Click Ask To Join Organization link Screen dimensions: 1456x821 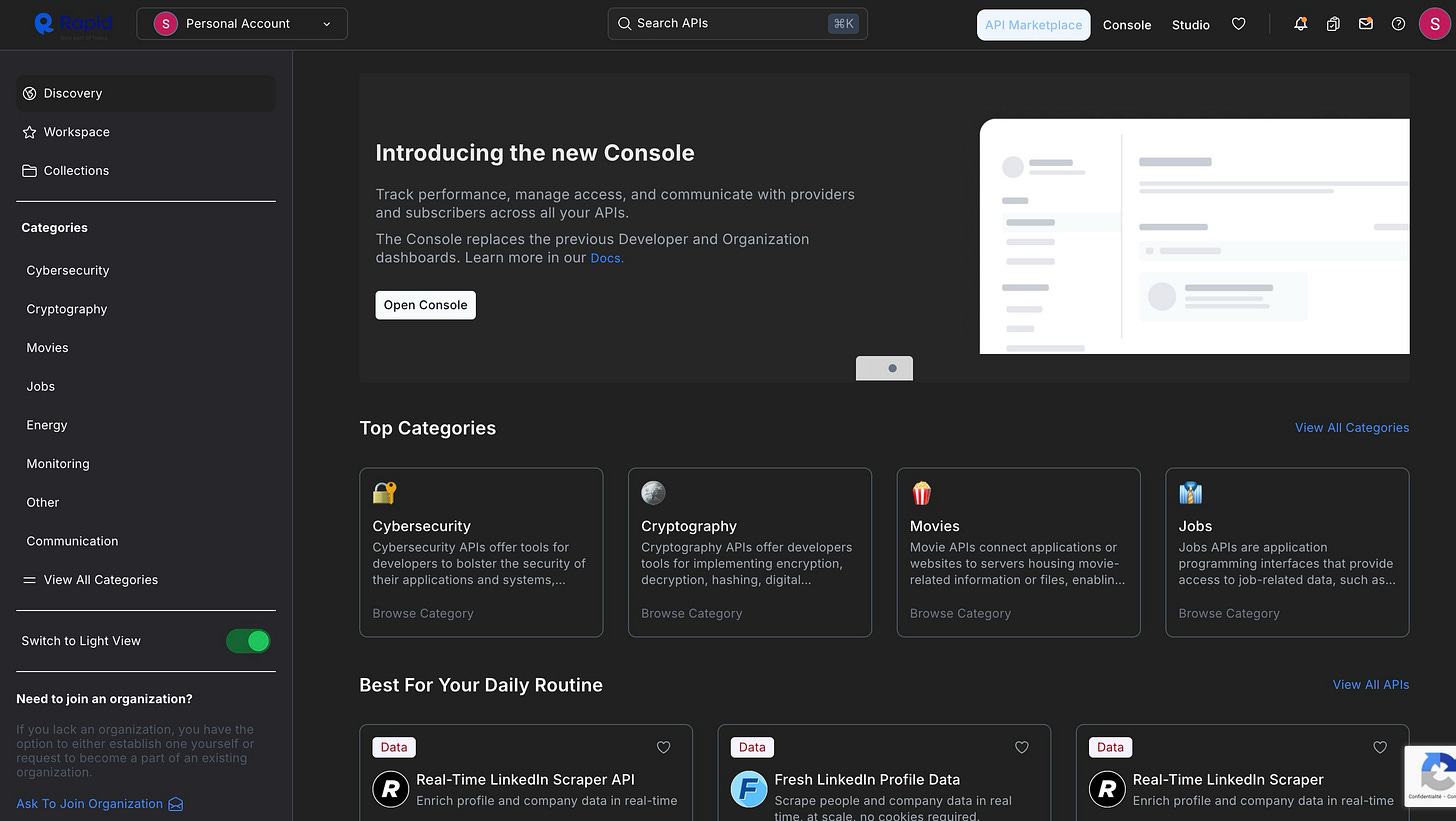[x=100, y=804]
